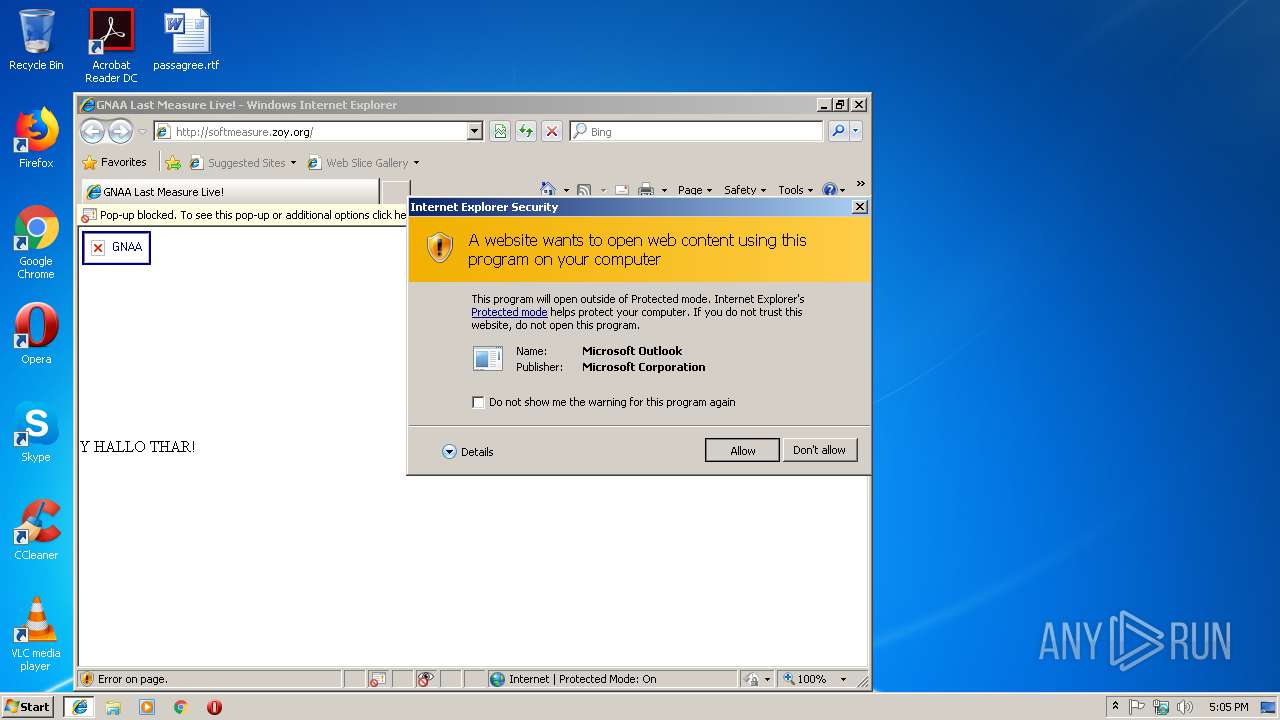Click the address bar with softmeasure.zoy.org
Screen dimensions: 1280x720
point(310,131)
